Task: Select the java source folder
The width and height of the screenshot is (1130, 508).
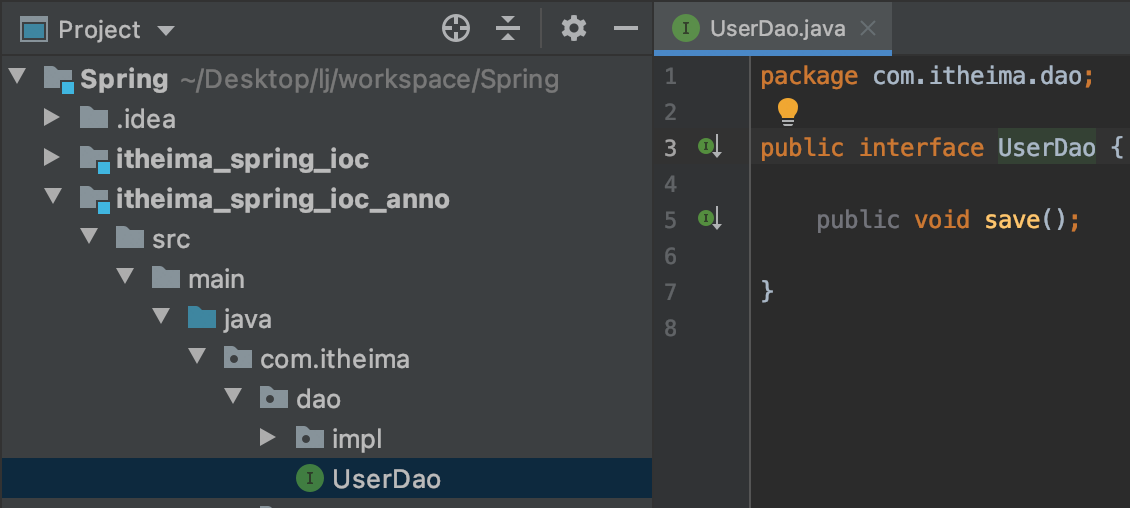Action: coord(247,319)
